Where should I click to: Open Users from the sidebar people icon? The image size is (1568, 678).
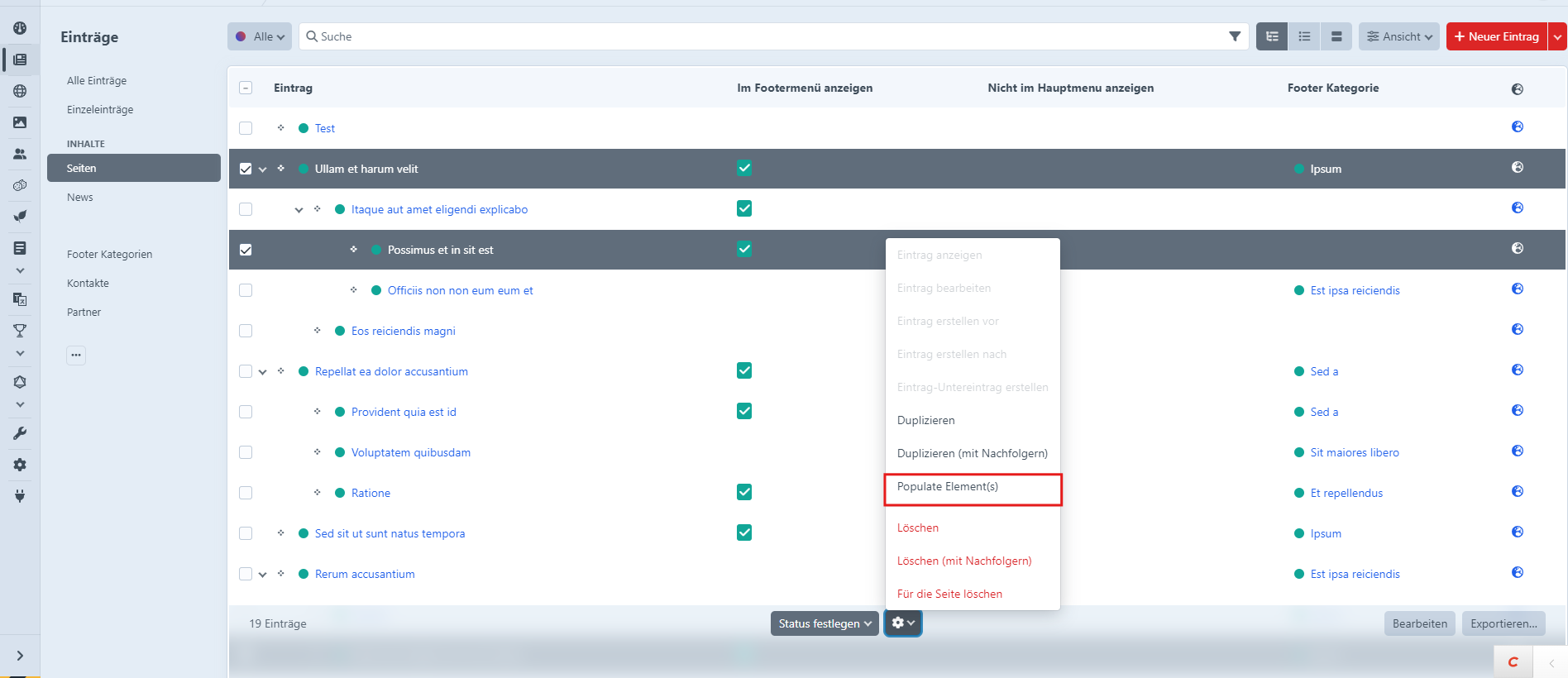20,154
